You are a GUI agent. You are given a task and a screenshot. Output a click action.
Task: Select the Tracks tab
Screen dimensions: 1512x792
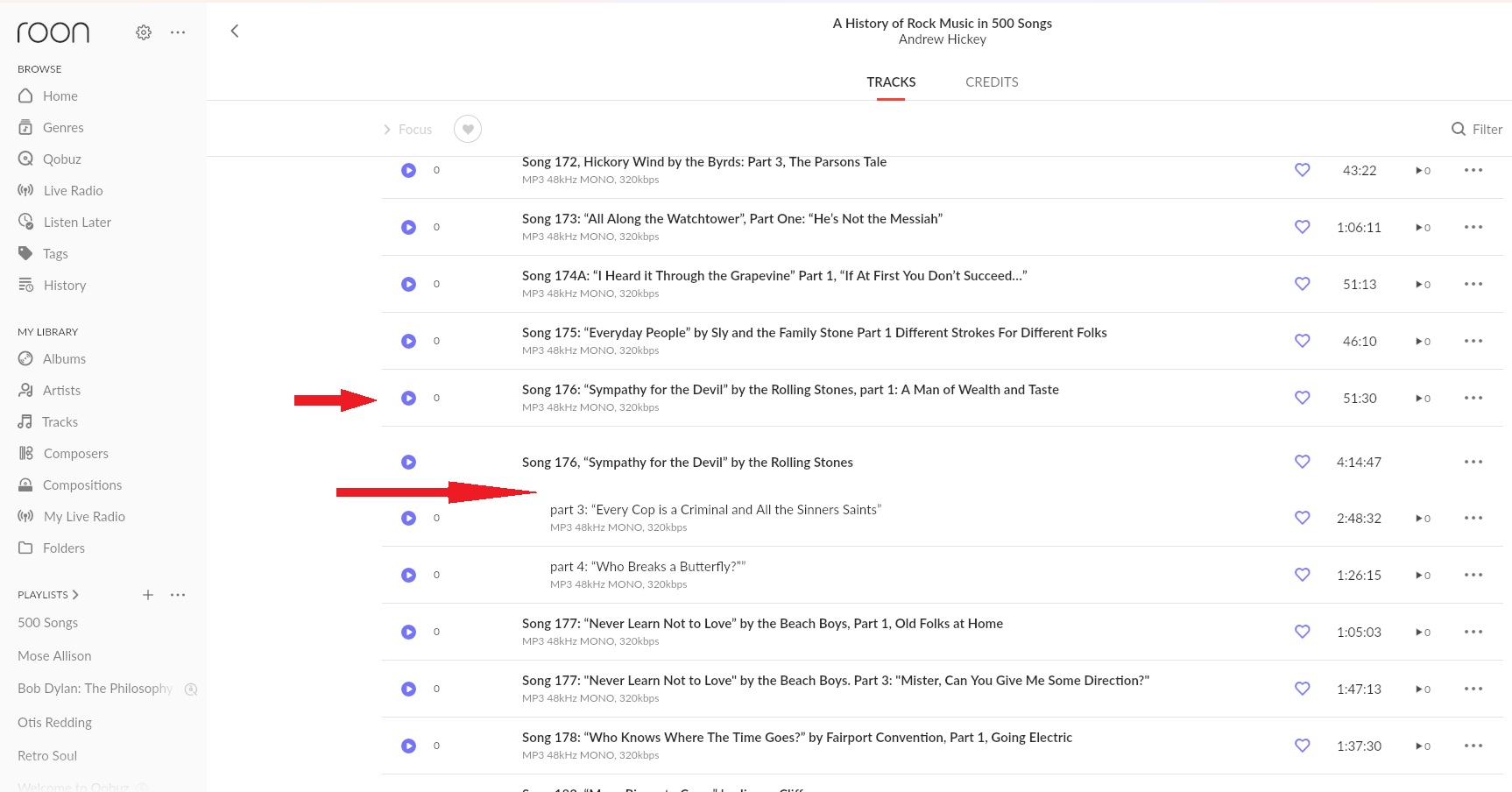pyautogui.click(x=891, y=82)
